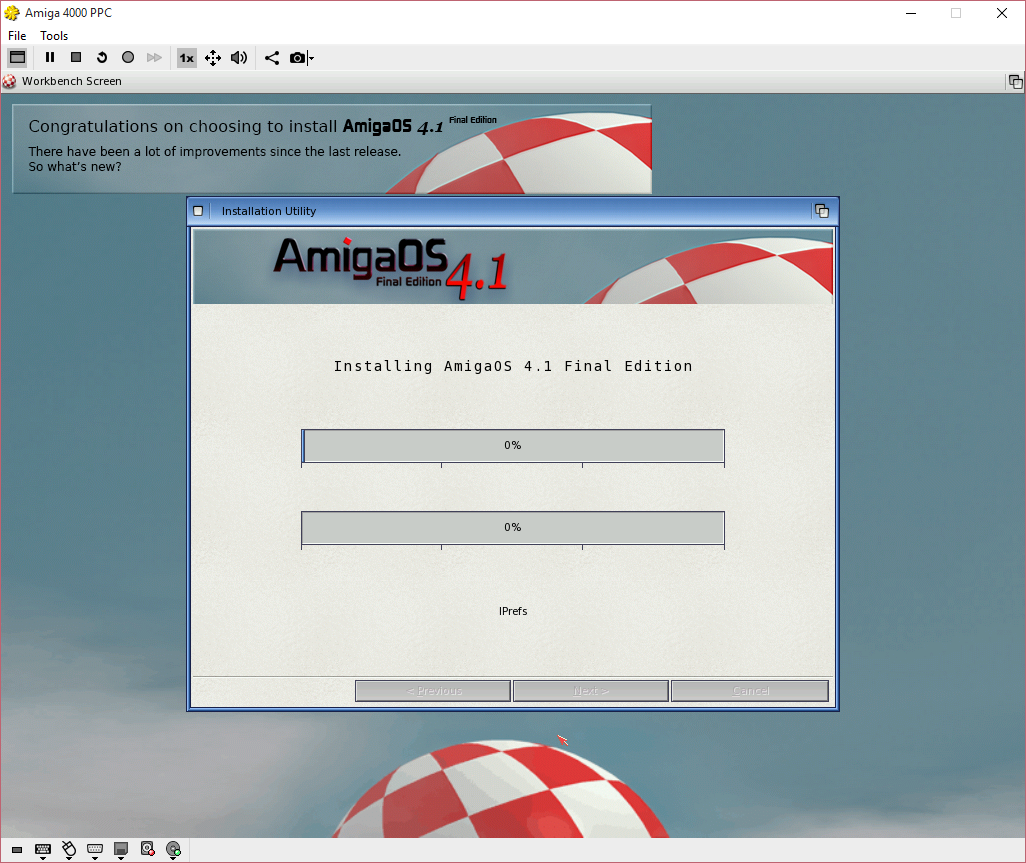Open the File menu
Viewport: 1026px width, 863px height.
(17, 35)
